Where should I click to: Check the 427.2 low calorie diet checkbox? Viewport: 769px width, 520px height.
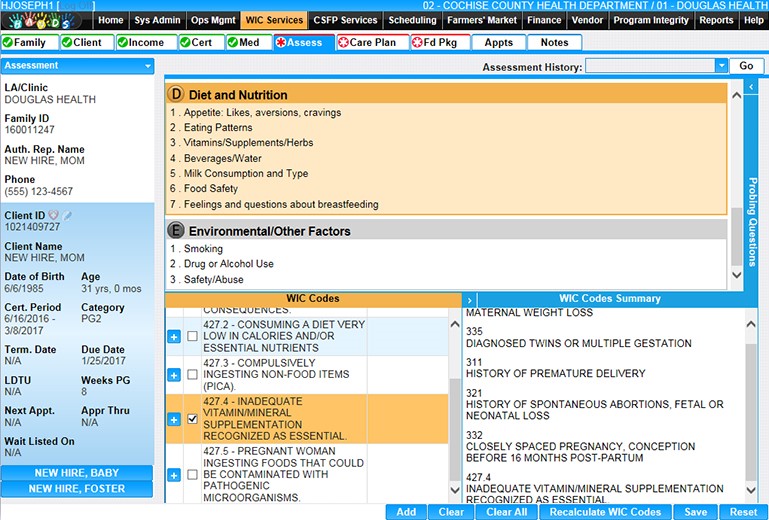click(x=192, y=337)
